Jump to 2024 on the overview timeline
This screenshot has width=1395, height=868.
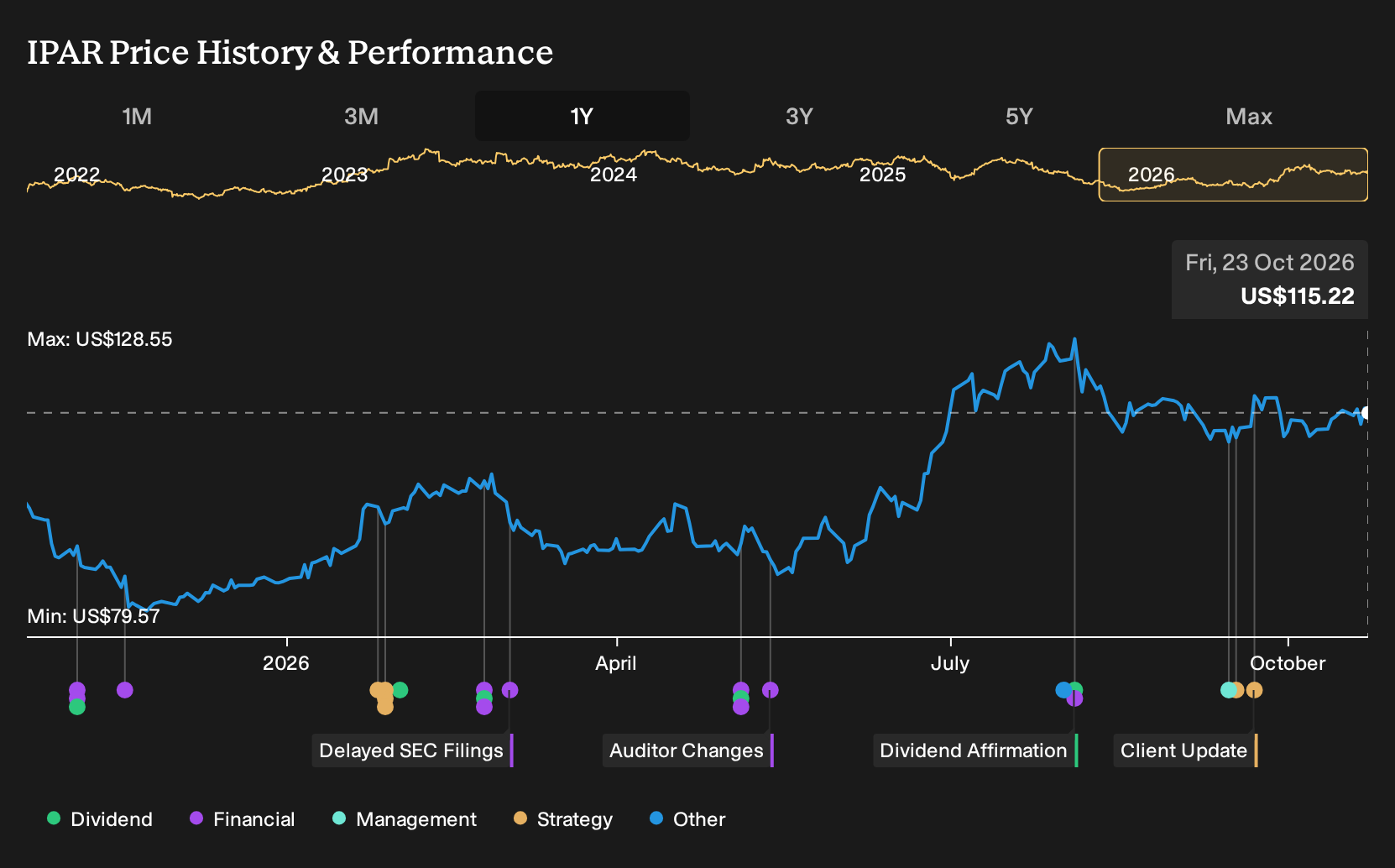(x=614, y=175)
